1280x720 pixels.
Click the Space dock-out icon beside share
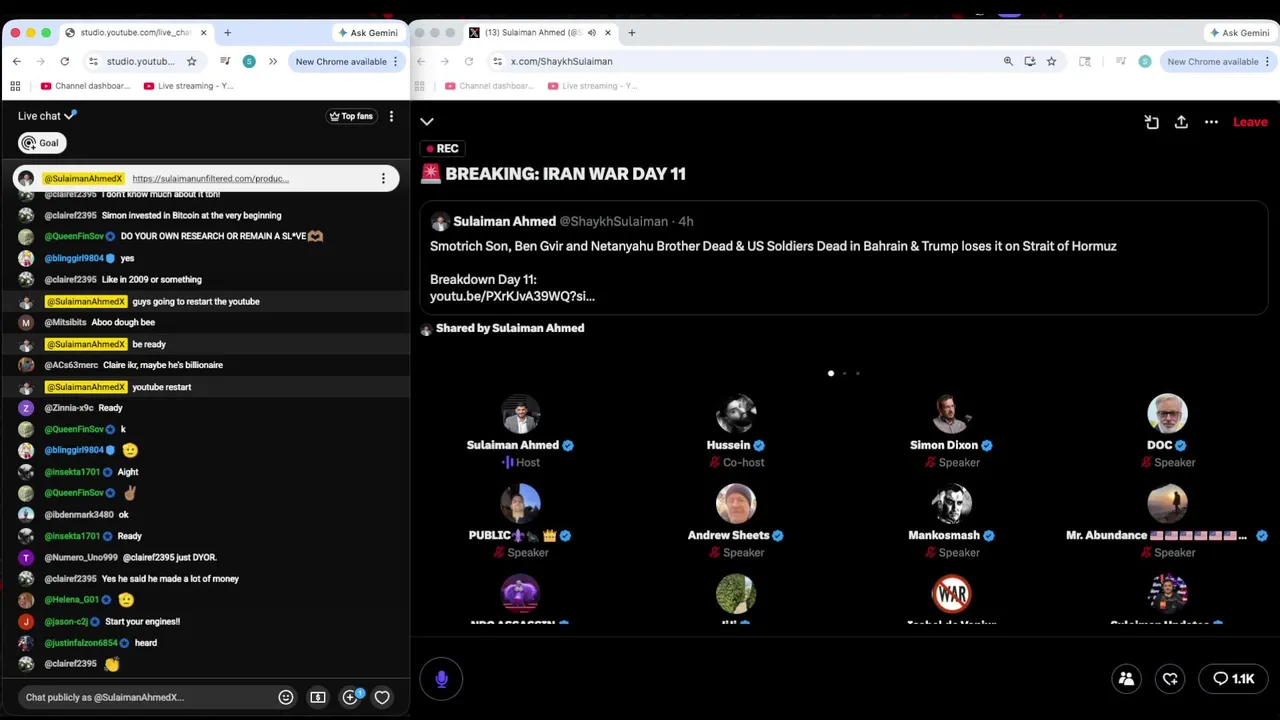click(x=1152, y=122)
